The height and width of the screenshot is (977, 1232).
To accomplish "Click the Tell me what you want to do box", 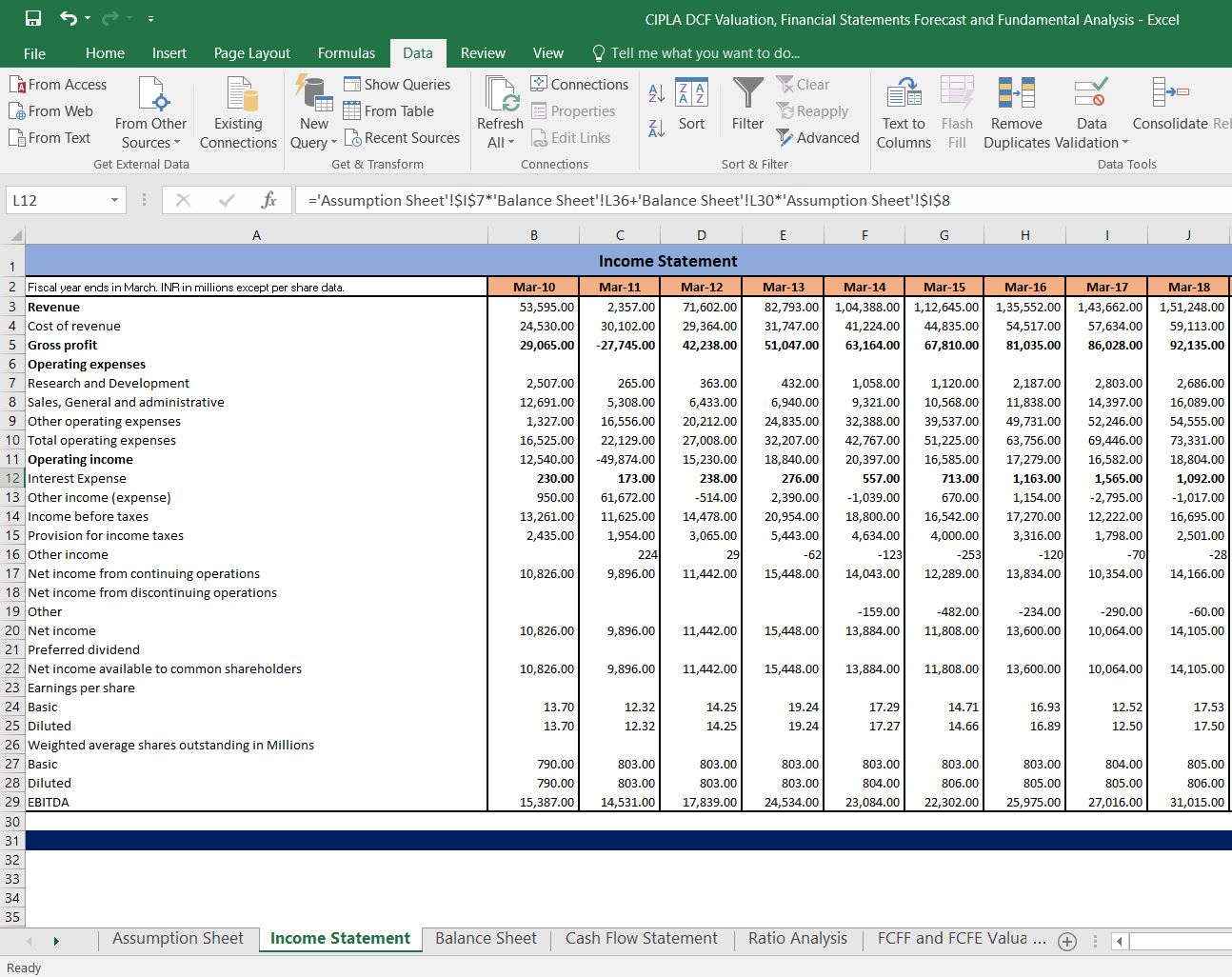I will (x=696, y=53).
